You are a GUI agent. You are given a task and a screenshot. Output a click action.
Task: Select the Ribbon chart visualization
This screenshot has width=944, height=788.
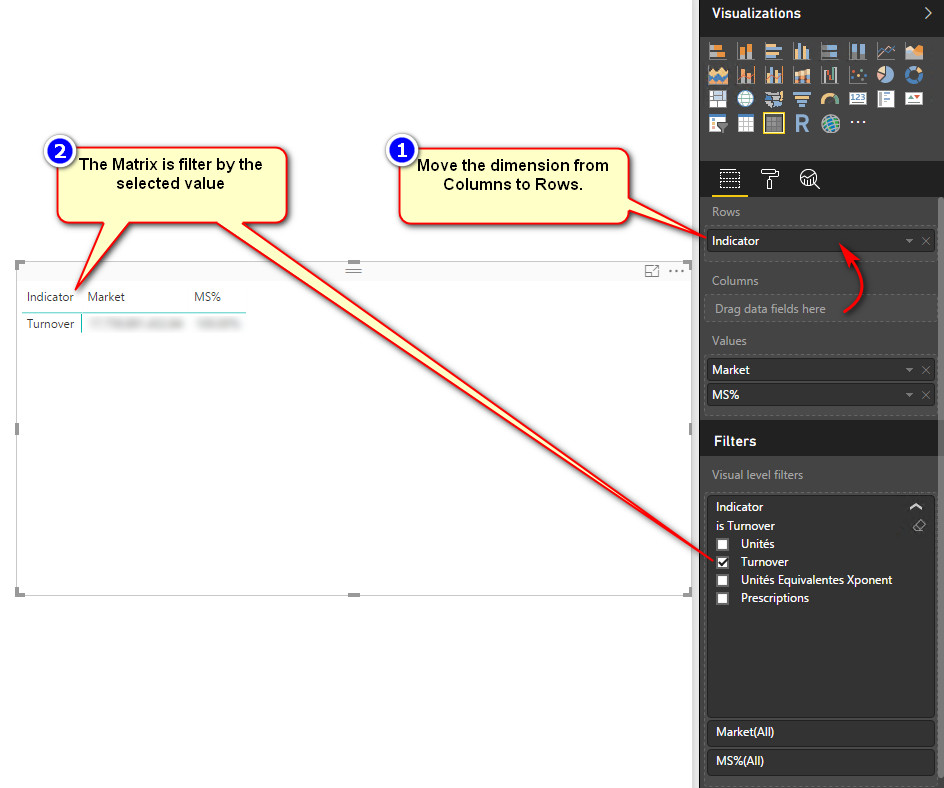click(801, 75)
